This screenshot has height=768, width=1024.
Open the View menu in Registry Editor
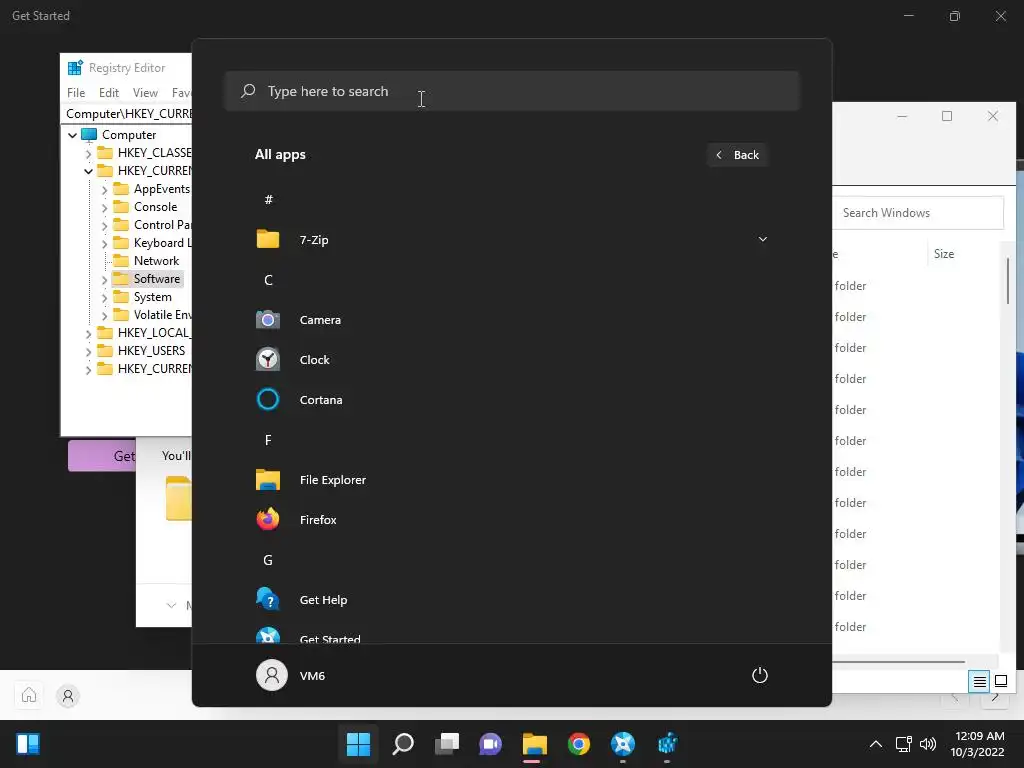pyautogui.click(x=145, y=93)
